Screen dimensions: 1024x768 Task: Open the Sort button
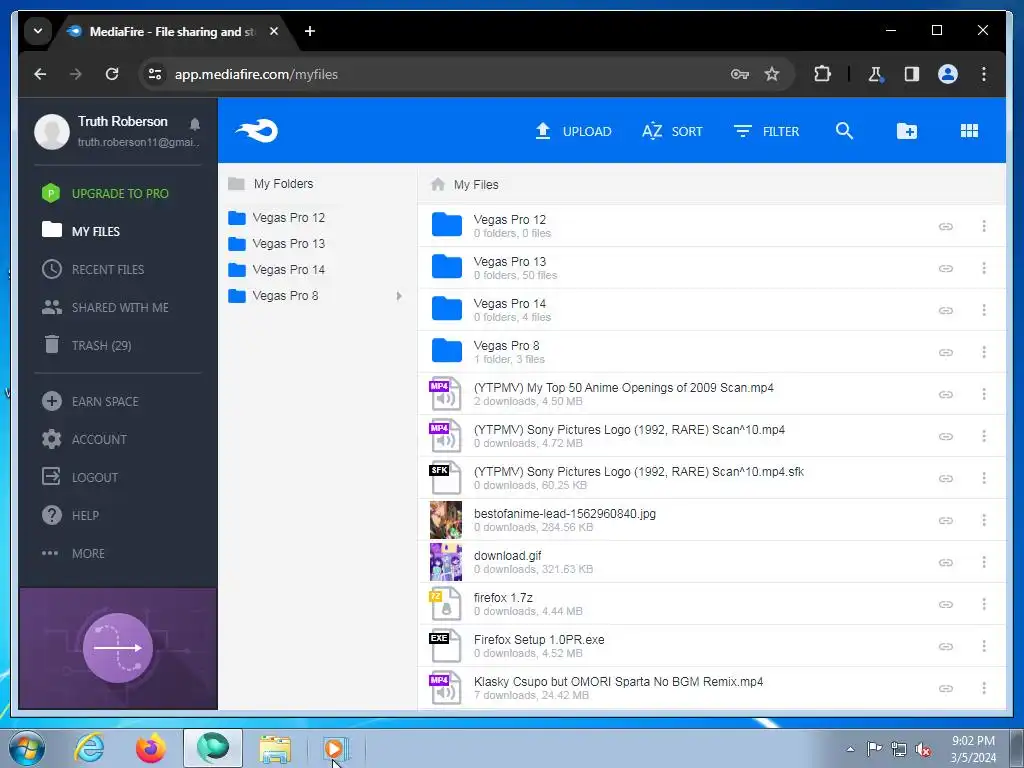click(672, 131)
